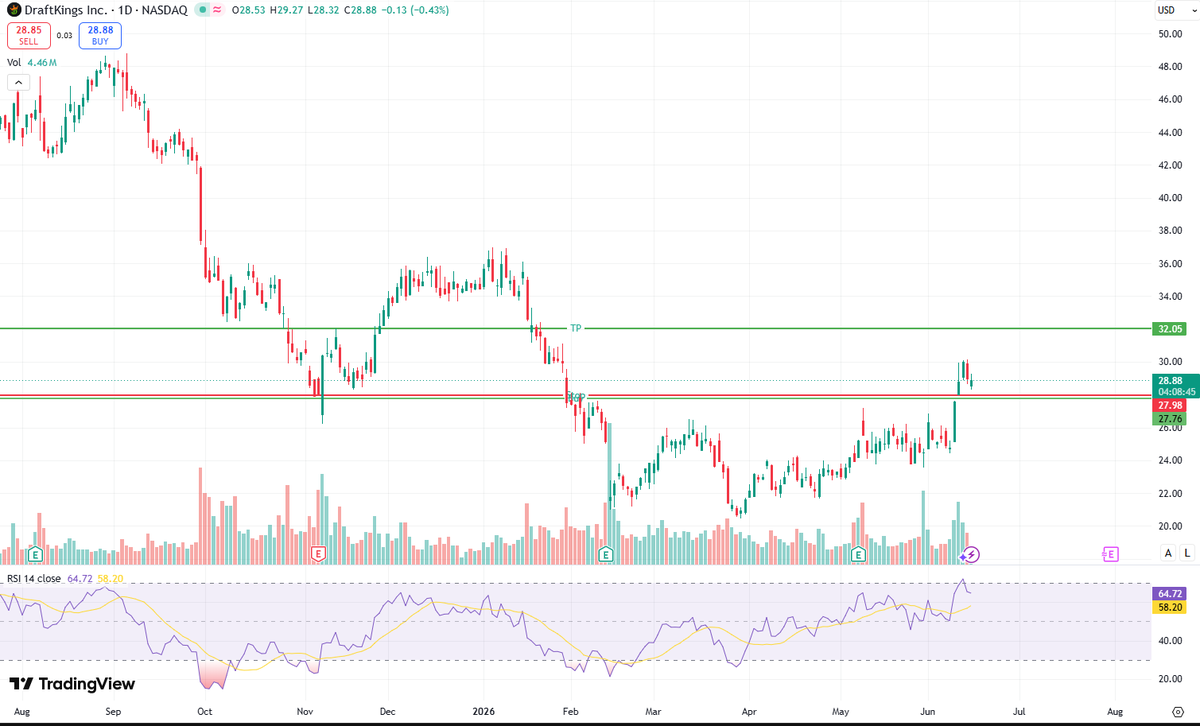Select the RSI 14 close indicator legend

coord(34,578)
